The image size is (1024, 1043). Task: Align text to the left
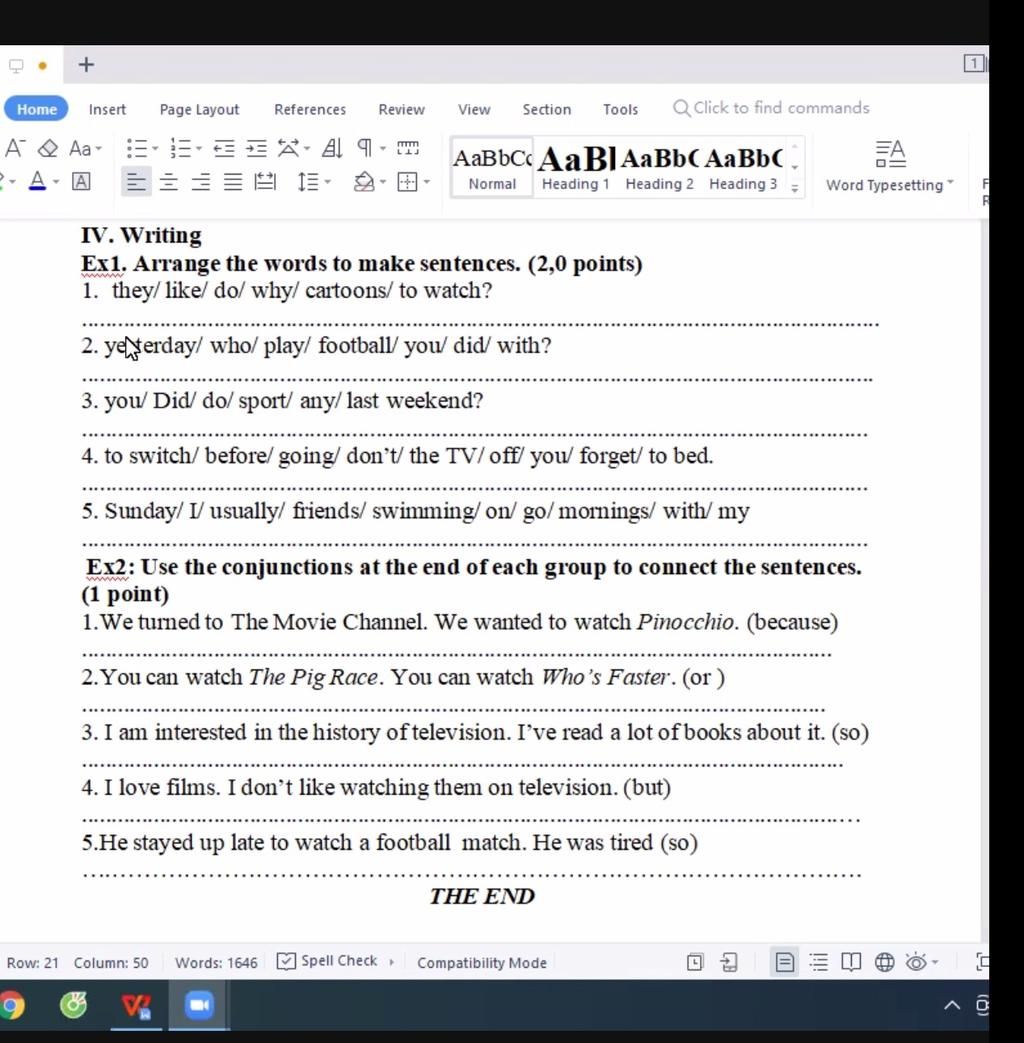click(x=136, y=182)
